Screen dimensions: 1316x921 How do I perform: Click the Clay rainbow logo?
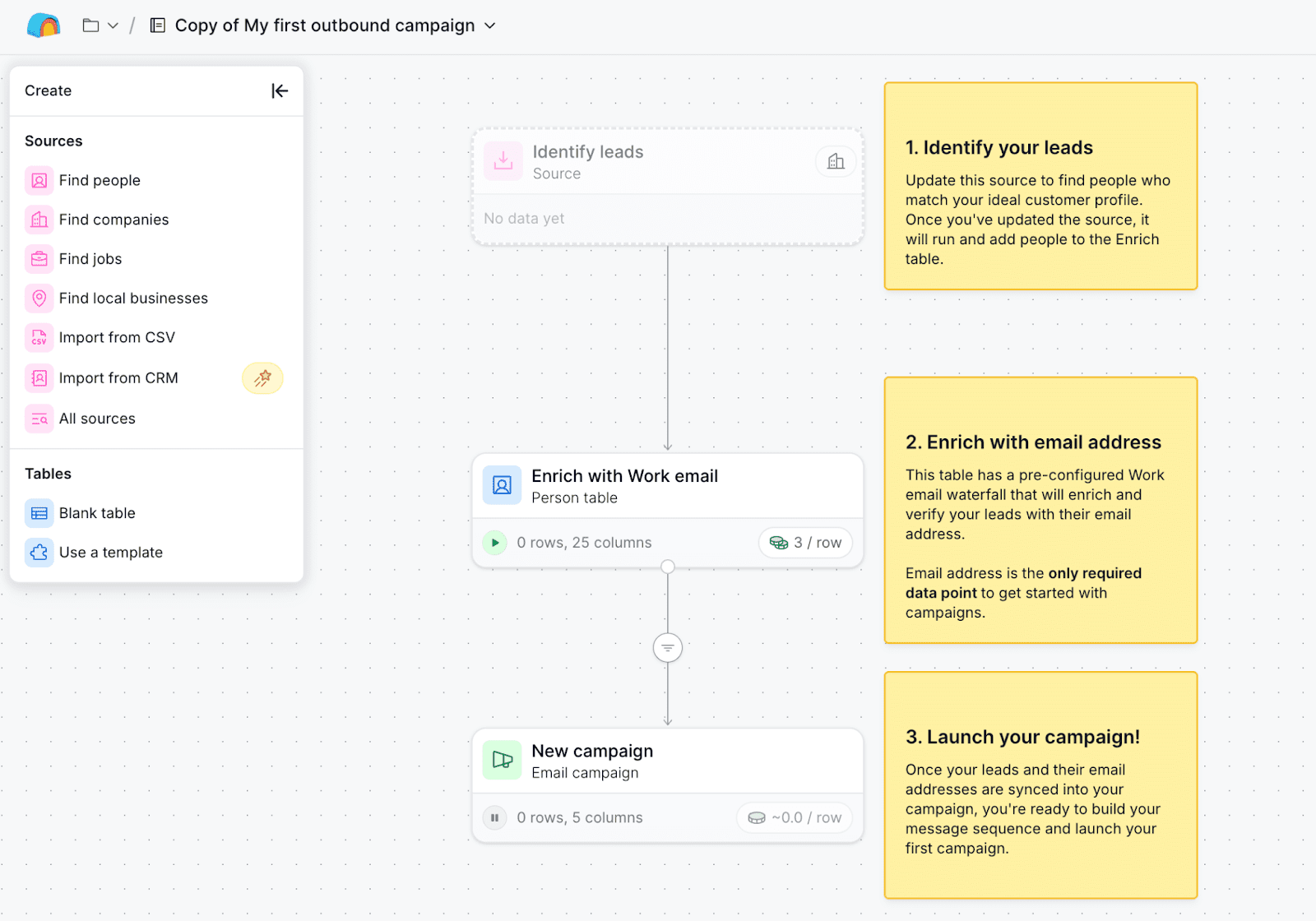click(44, 25)
